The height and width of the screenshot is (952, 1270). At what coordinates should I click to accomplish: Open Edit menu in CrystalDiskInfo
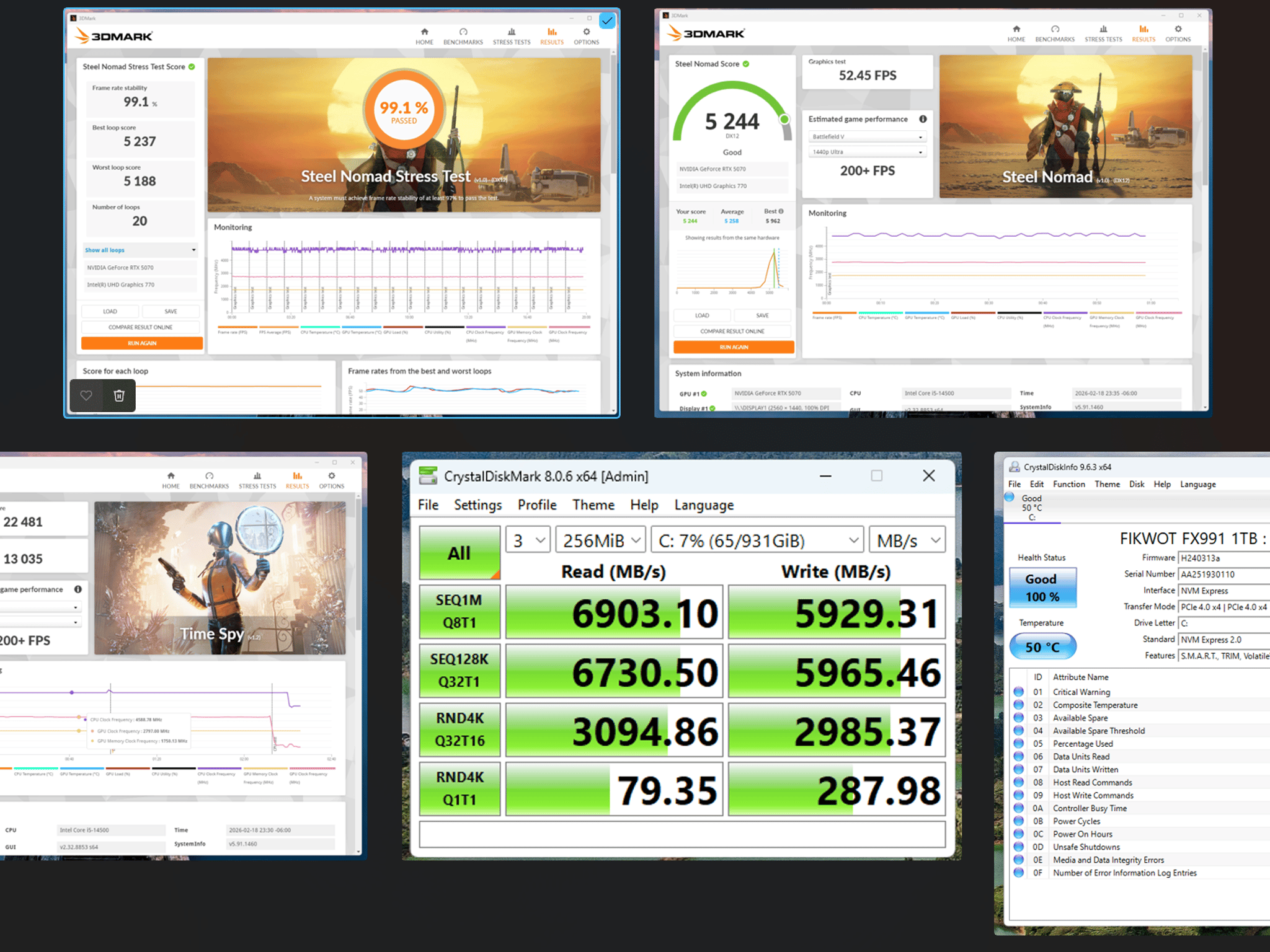(x=1037, y=484)
